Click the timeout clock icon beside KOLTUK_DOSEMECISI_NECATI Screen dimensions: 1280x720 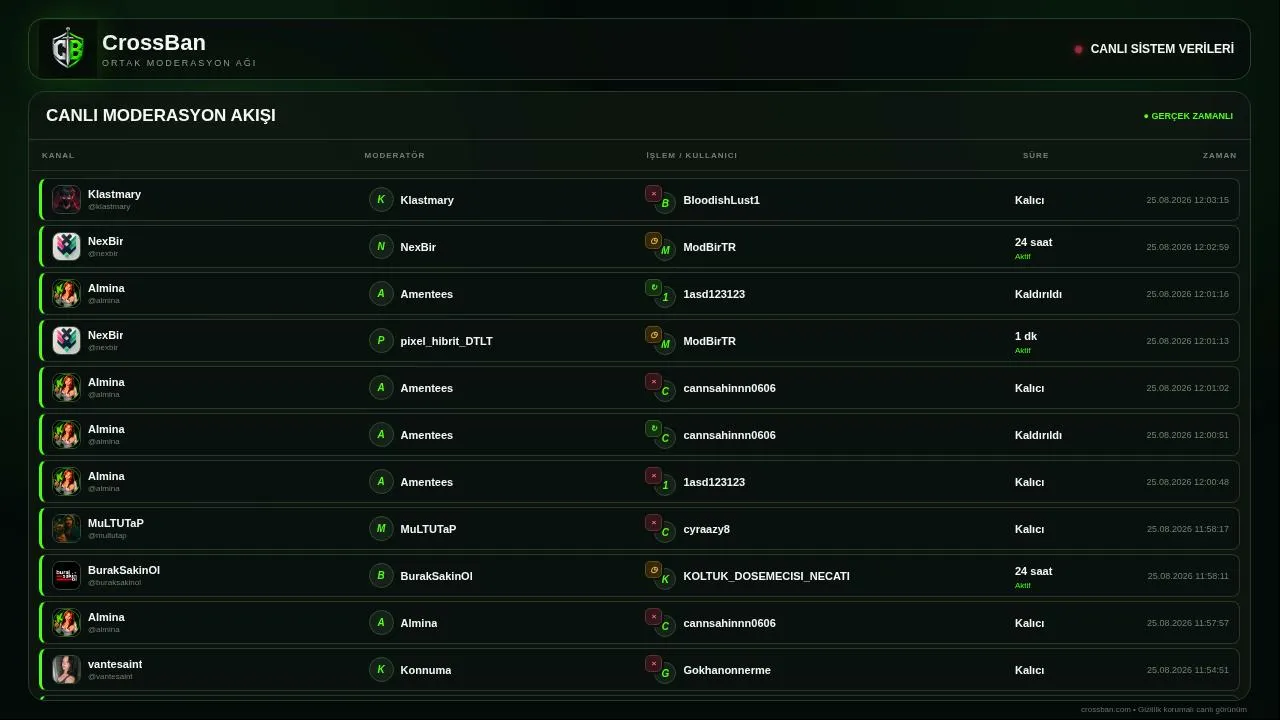[653, 570]
